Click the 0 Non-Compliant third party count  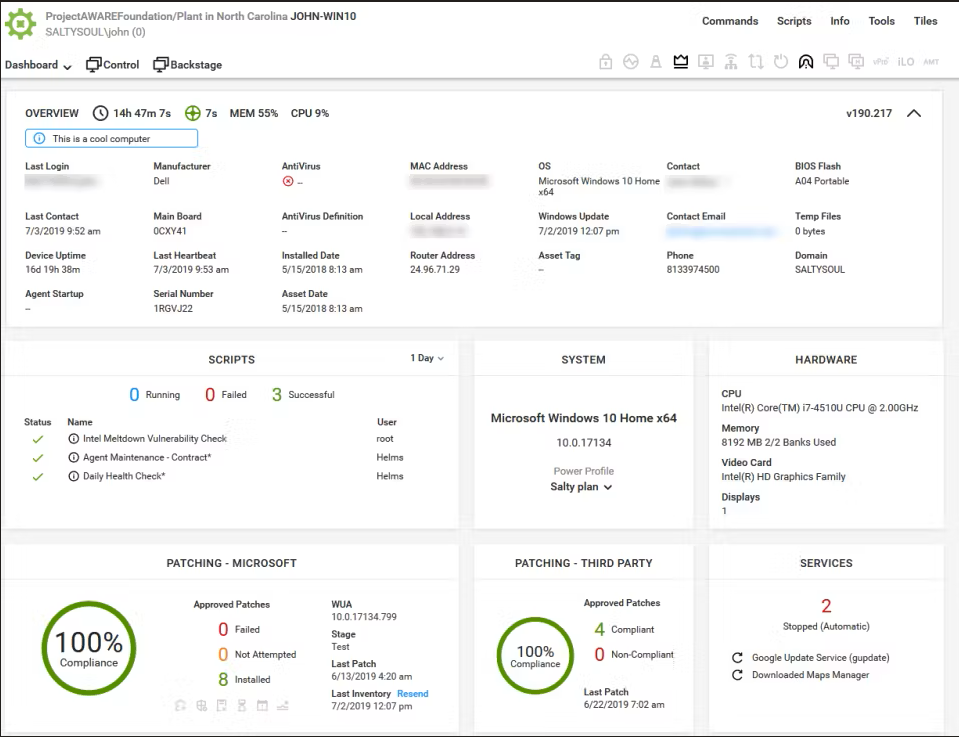[634, 654]
